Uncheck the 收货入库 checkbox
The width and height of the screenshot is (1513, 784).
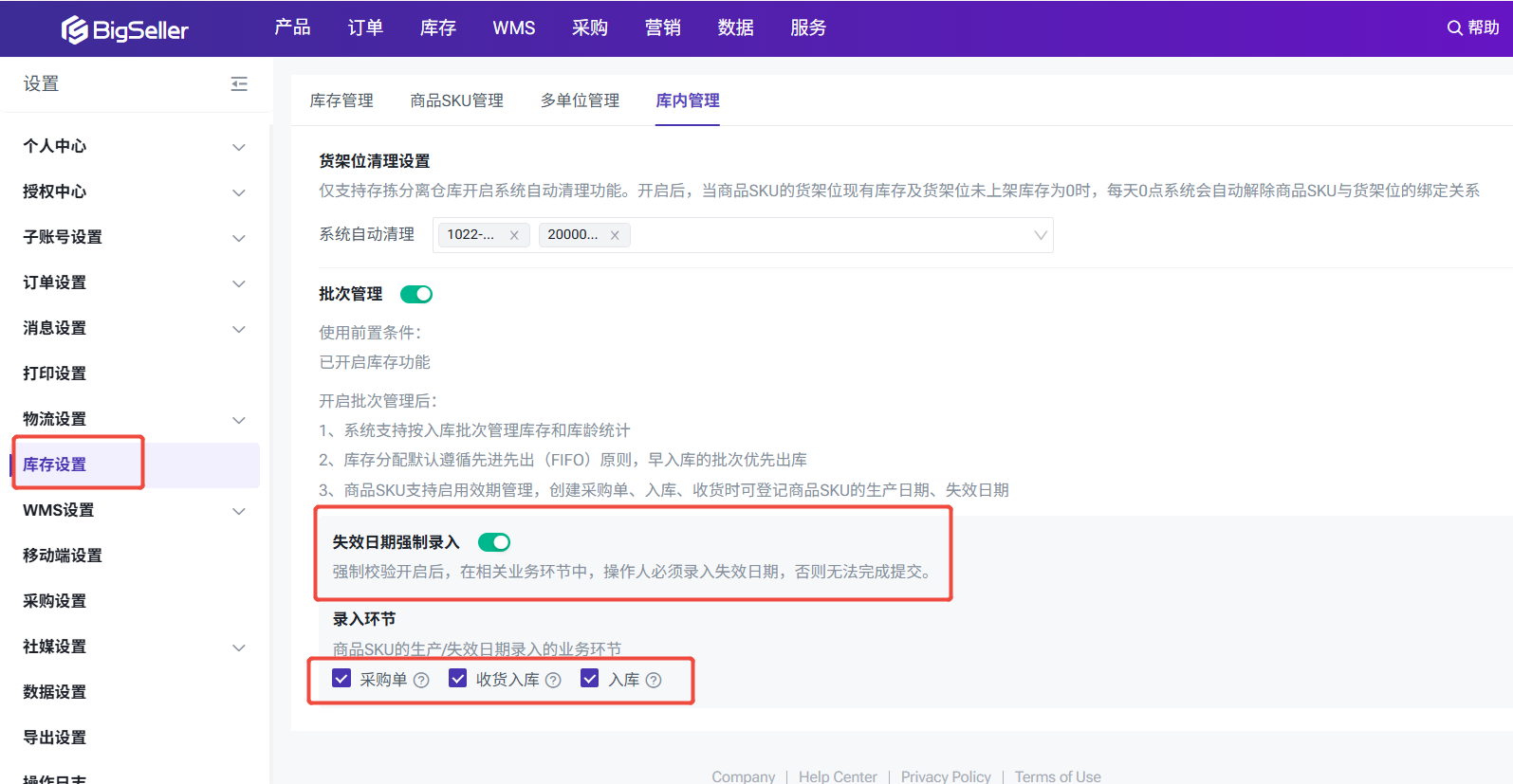tap(458, 679)
